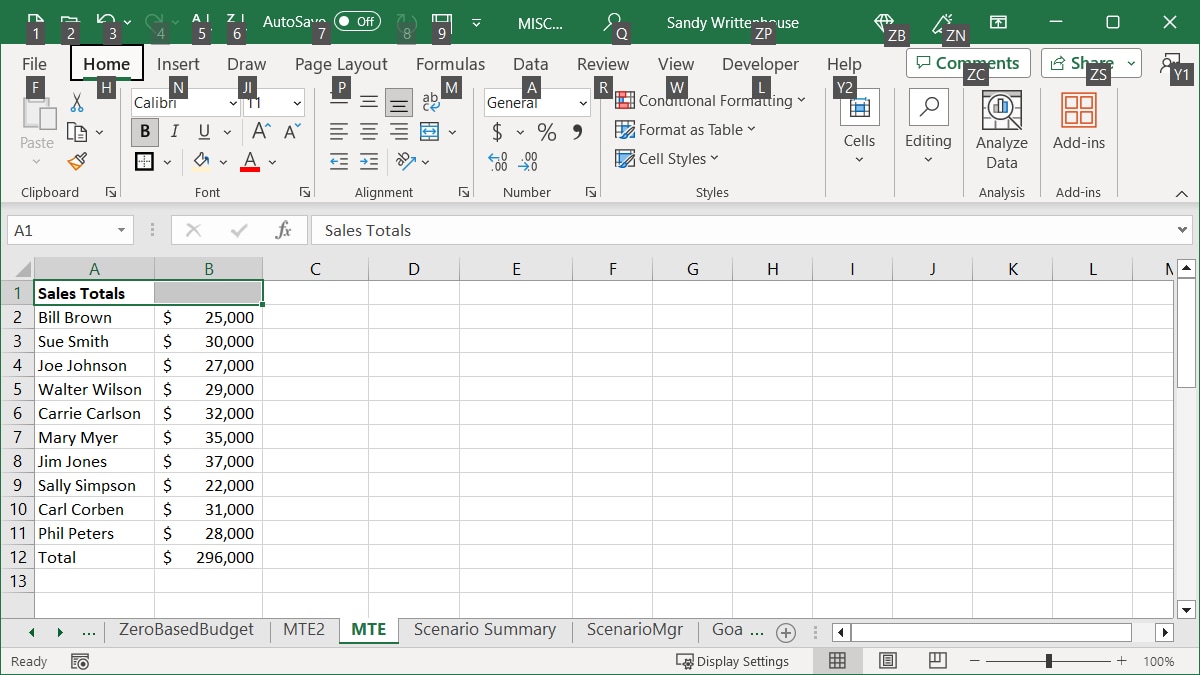The height and width of the screenshot is (675, 1200).
Task: Select the Scenario Summary sheet tab
Action: (485, 630)
